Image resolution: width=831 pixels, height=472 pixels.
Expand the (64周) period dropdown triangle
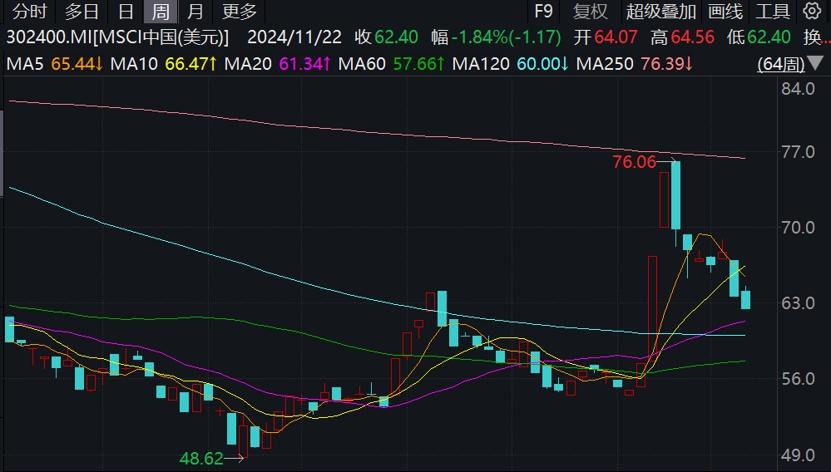[x=815, y=65]
